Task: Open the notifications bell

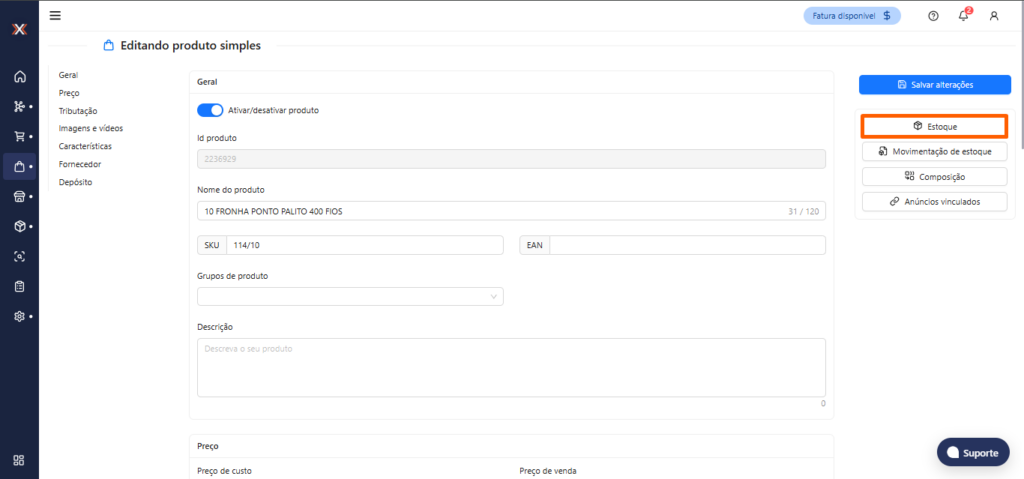Action: tap(964, 16)
